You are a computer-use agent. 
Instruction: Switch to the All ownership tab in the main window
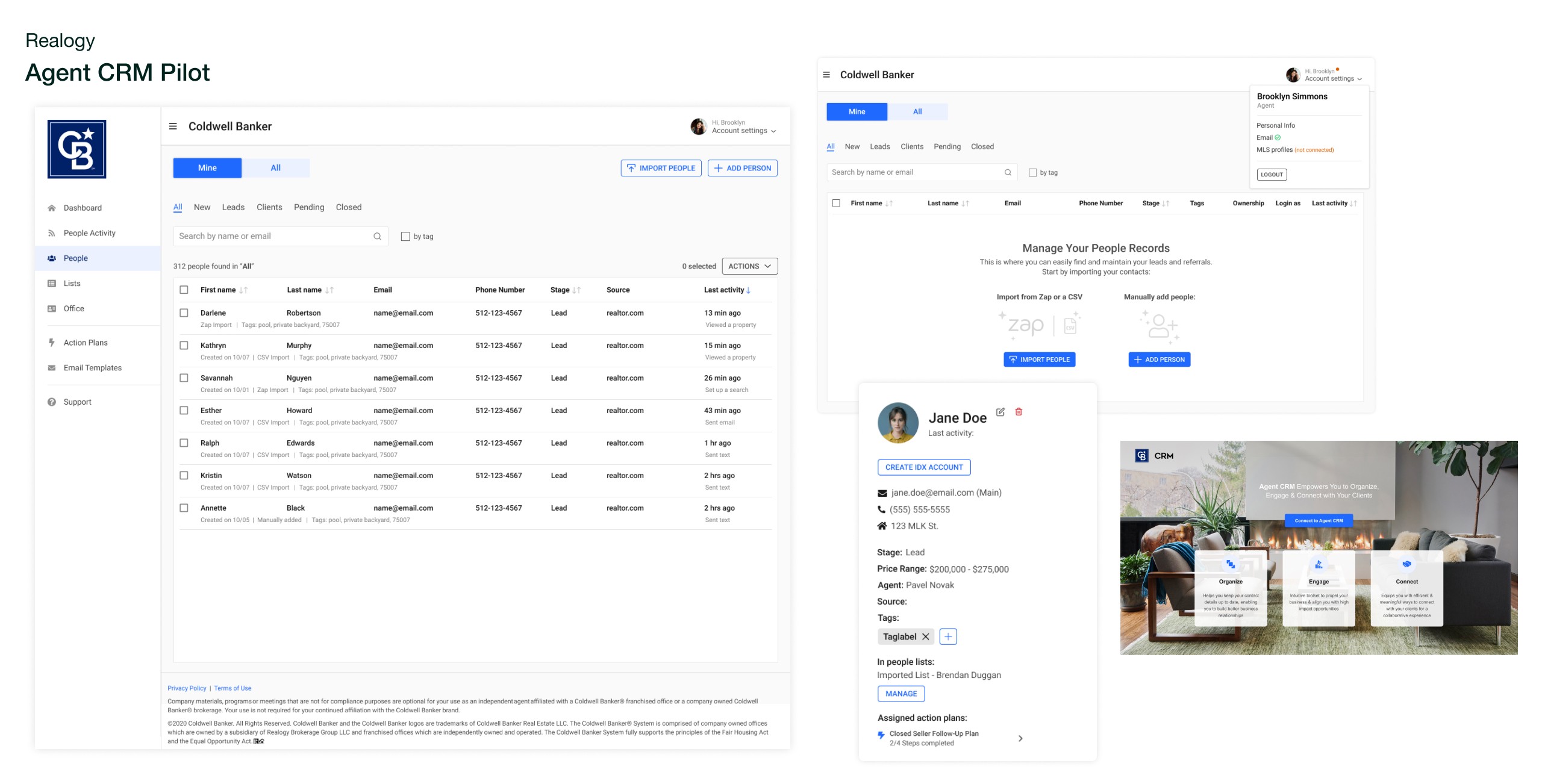[x=276, y=168]
